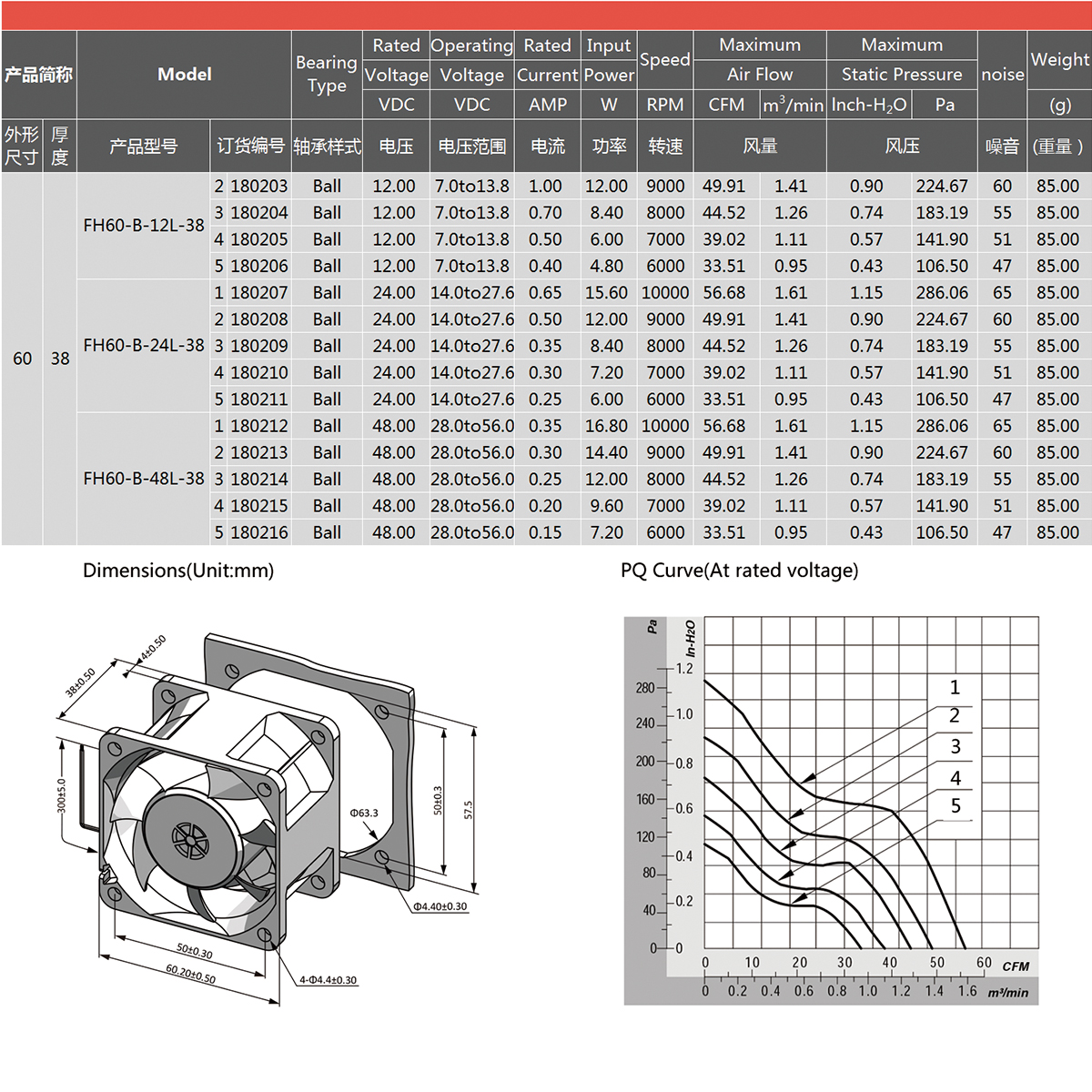Click model name "FH60-B-24L-38"
The height and width of the screenshot is (1092, 1092).
tap(144, 346)
